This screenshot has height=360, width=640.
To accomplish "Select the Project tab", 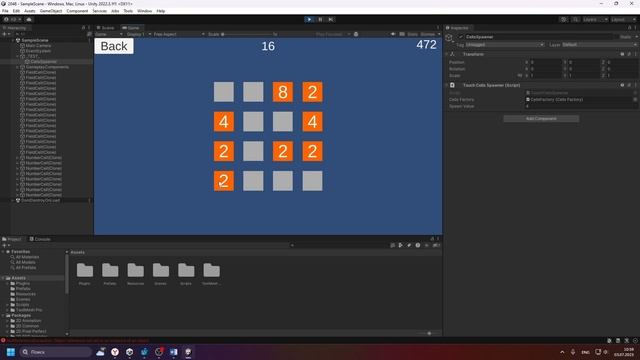I will coord(12,239).
